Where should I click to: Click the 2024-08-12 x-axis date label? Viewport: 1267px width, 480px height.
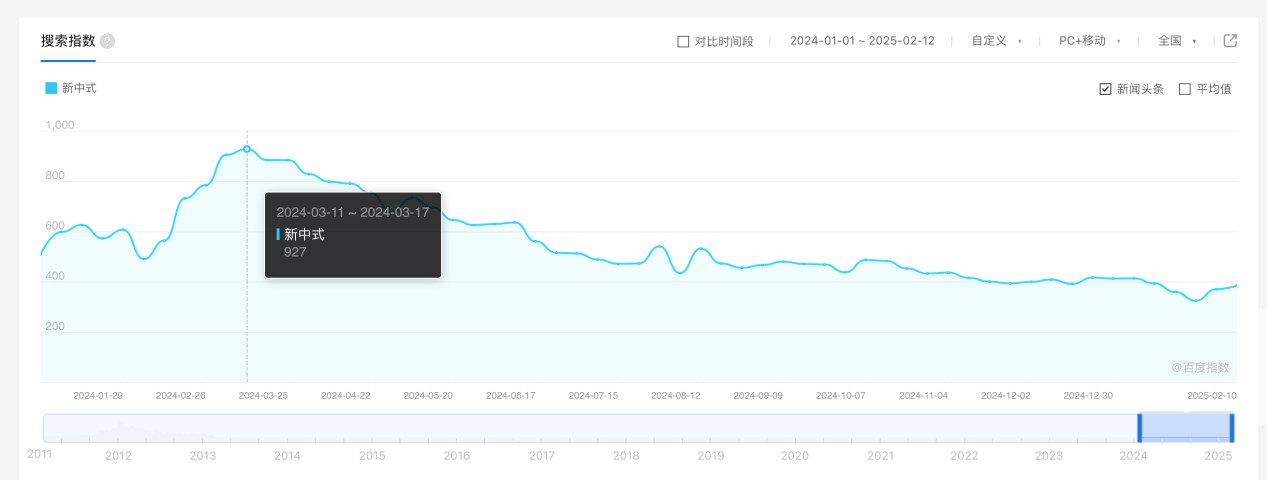[675, 396]
